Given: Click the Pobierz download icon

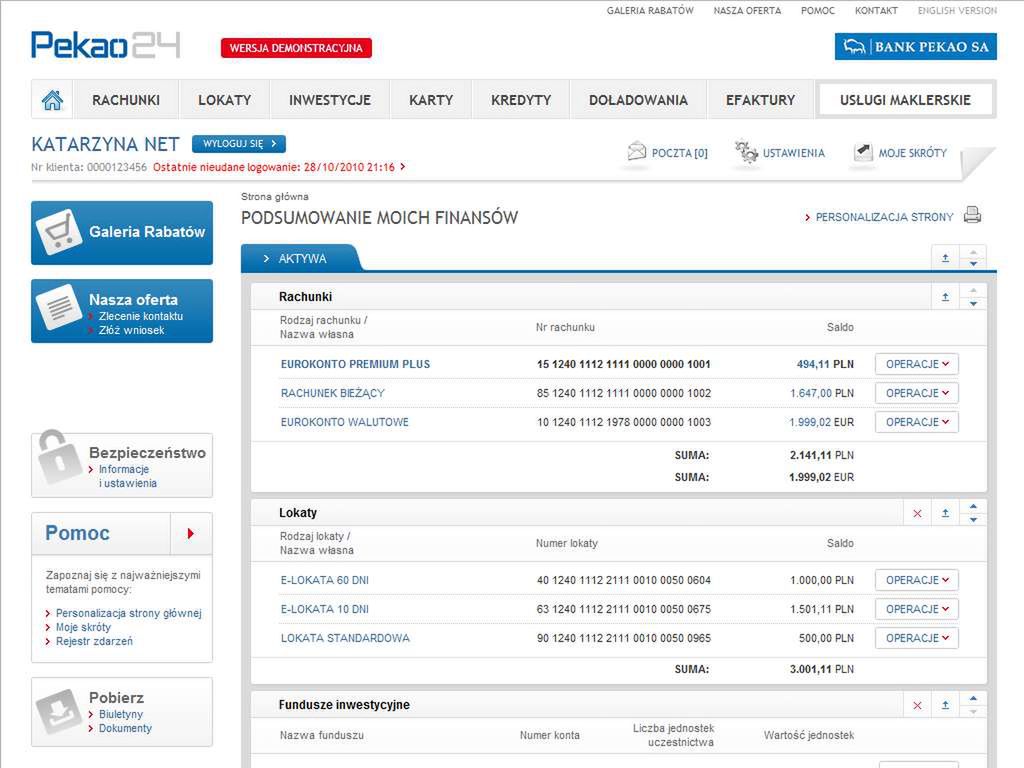Looking at the screenshot, I should (x=59, y=711).
